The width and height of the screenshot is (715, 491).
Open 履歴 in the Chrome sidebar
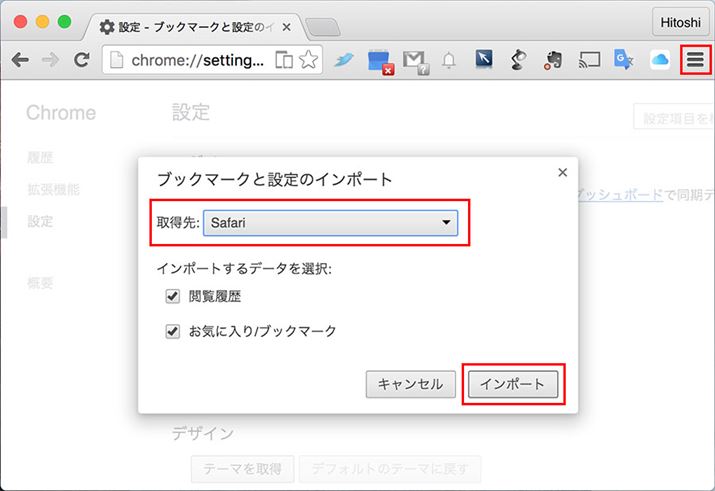click(40, 158)
